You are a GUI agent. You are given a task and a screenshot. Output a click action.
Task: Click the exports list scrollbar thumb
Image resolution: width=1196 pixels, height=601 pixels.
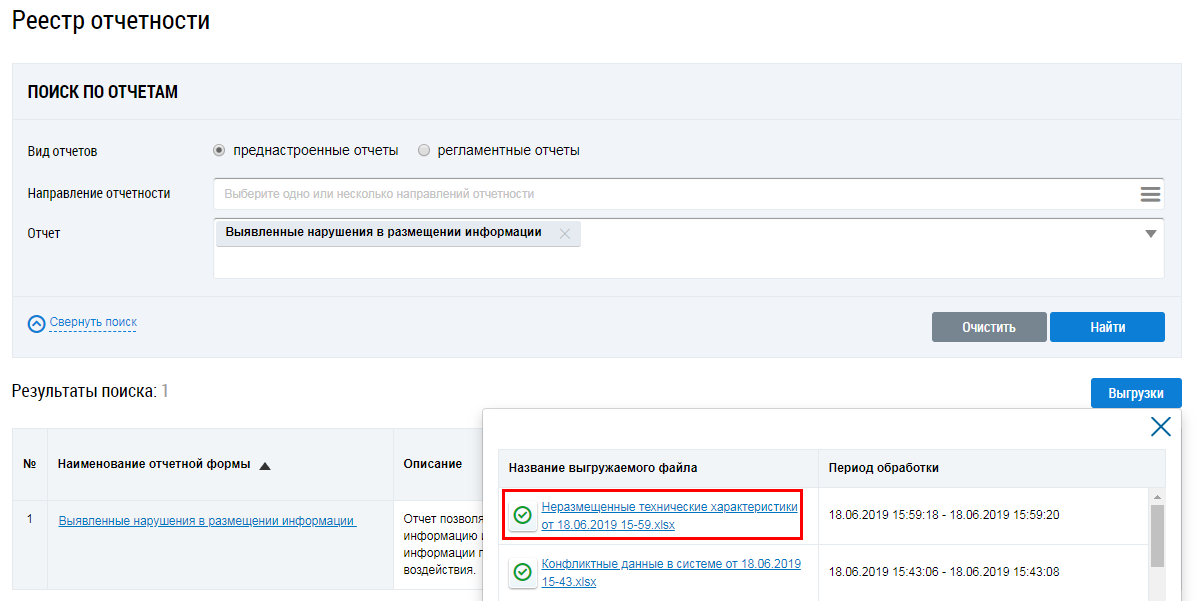pos(1158,535)
